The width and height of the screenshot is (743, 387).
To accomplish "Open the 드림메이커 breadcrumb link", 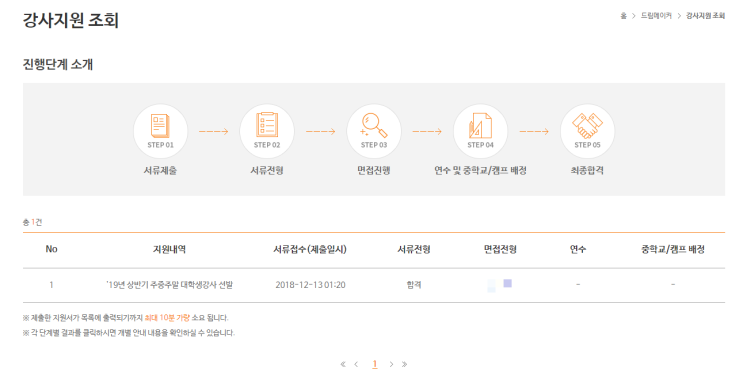I will (656, 16).
